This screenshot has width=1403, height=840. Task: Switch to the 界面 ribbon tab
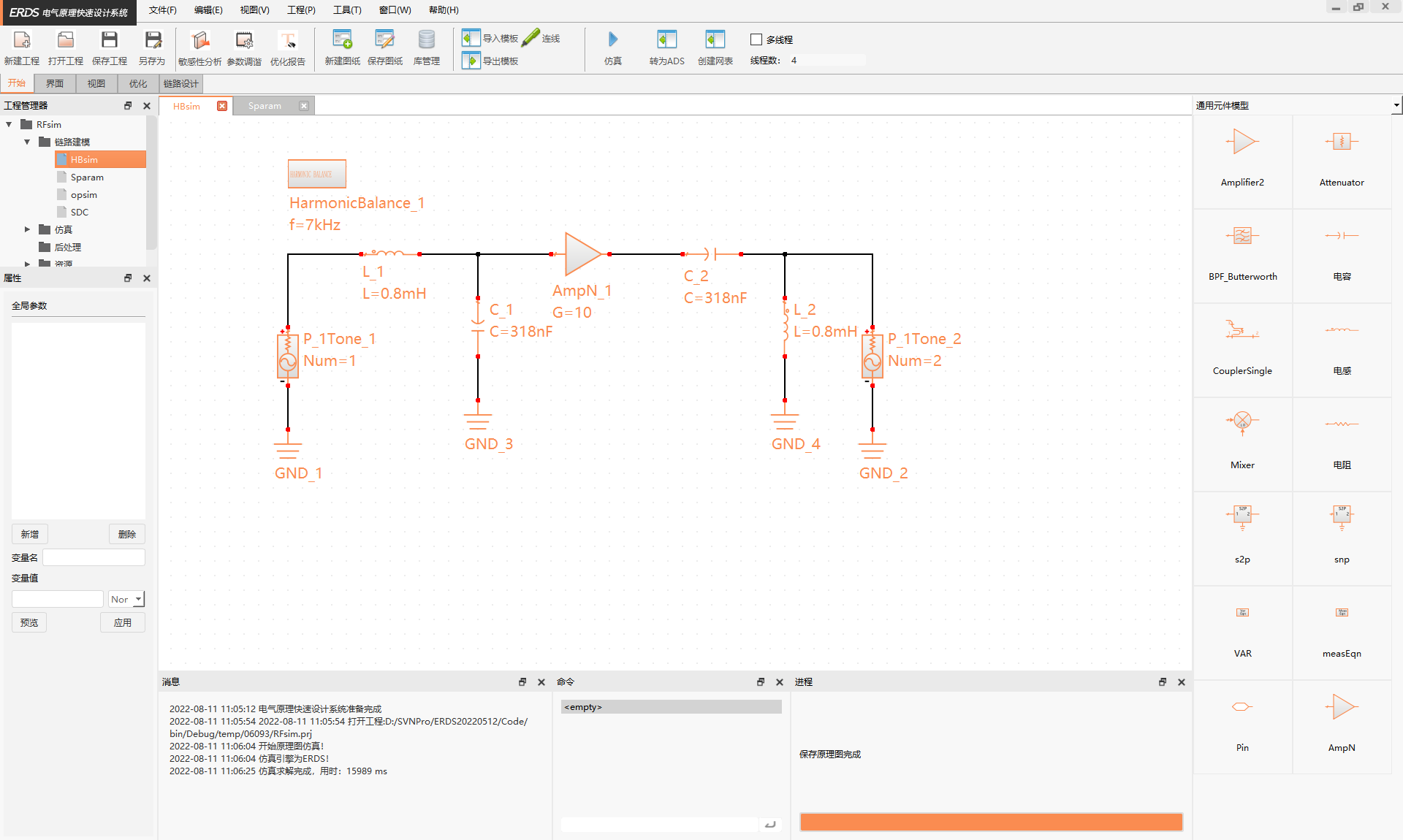pos(55,83)
